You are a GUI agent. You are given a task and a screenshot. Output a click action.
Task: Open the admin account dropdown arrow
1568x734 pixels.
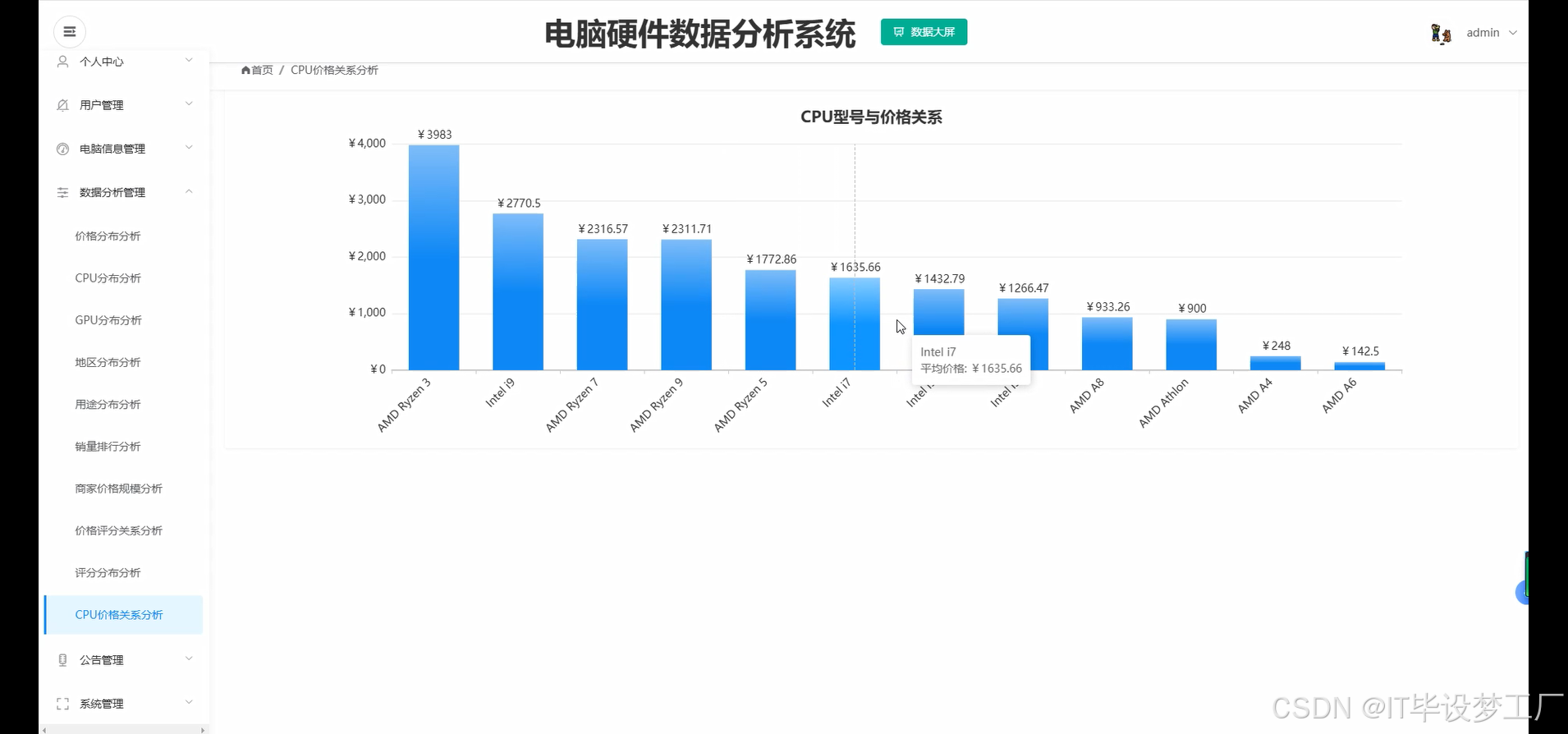1513,33
